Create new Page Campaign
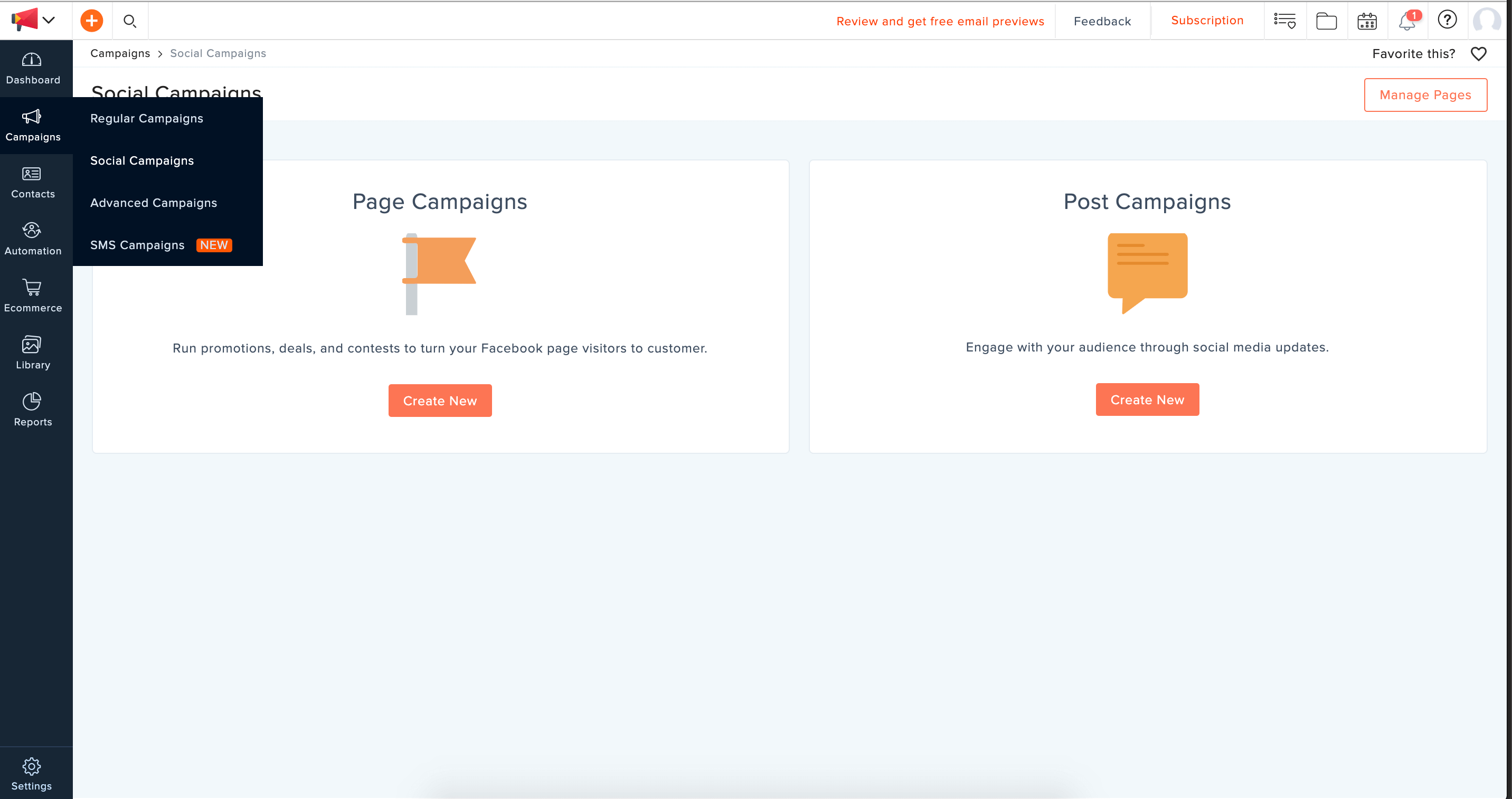Image resolution: width=1512 pixels, height=799 pixels. [440, 401]
